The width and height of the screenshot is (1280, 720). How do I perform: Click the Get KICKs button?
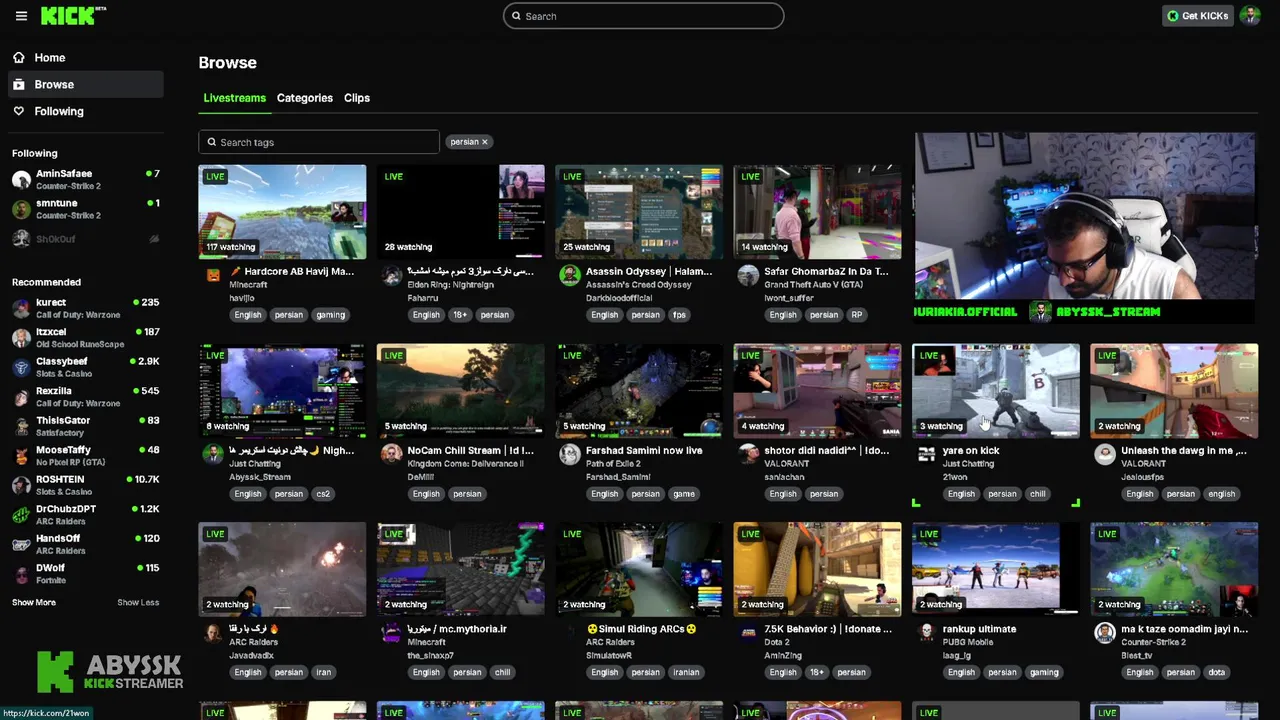pyautogui.click(x=1197, y=16)
